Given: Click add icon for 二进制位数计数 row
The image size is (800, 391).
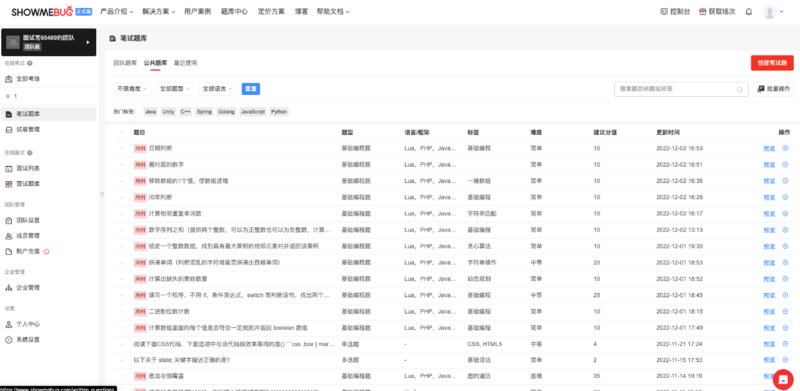Looking at the screenshot, I should pyautogui.click(x=785, y=311).
